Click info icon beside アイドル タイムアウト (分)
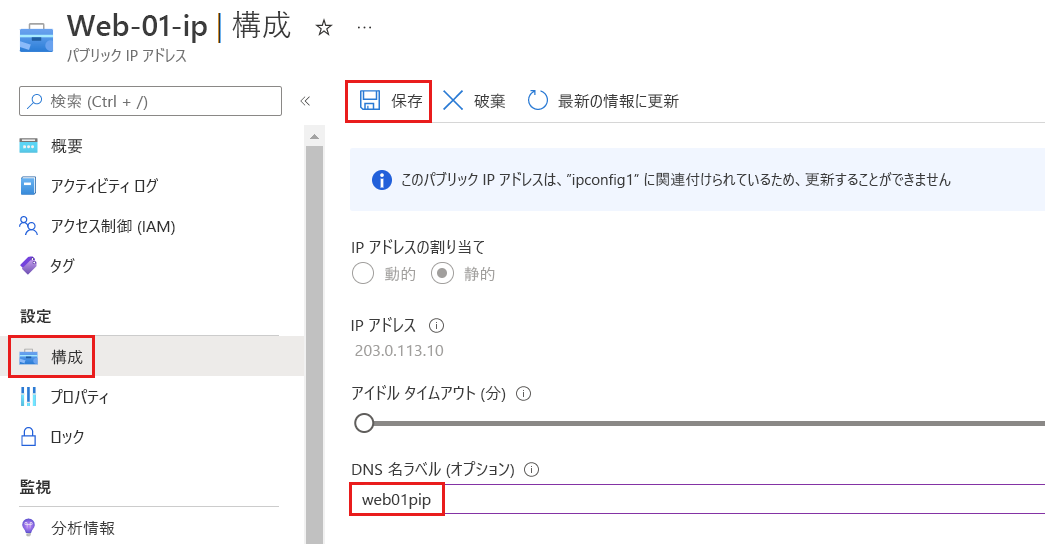The image size is (1045, 544). (524, 394)
